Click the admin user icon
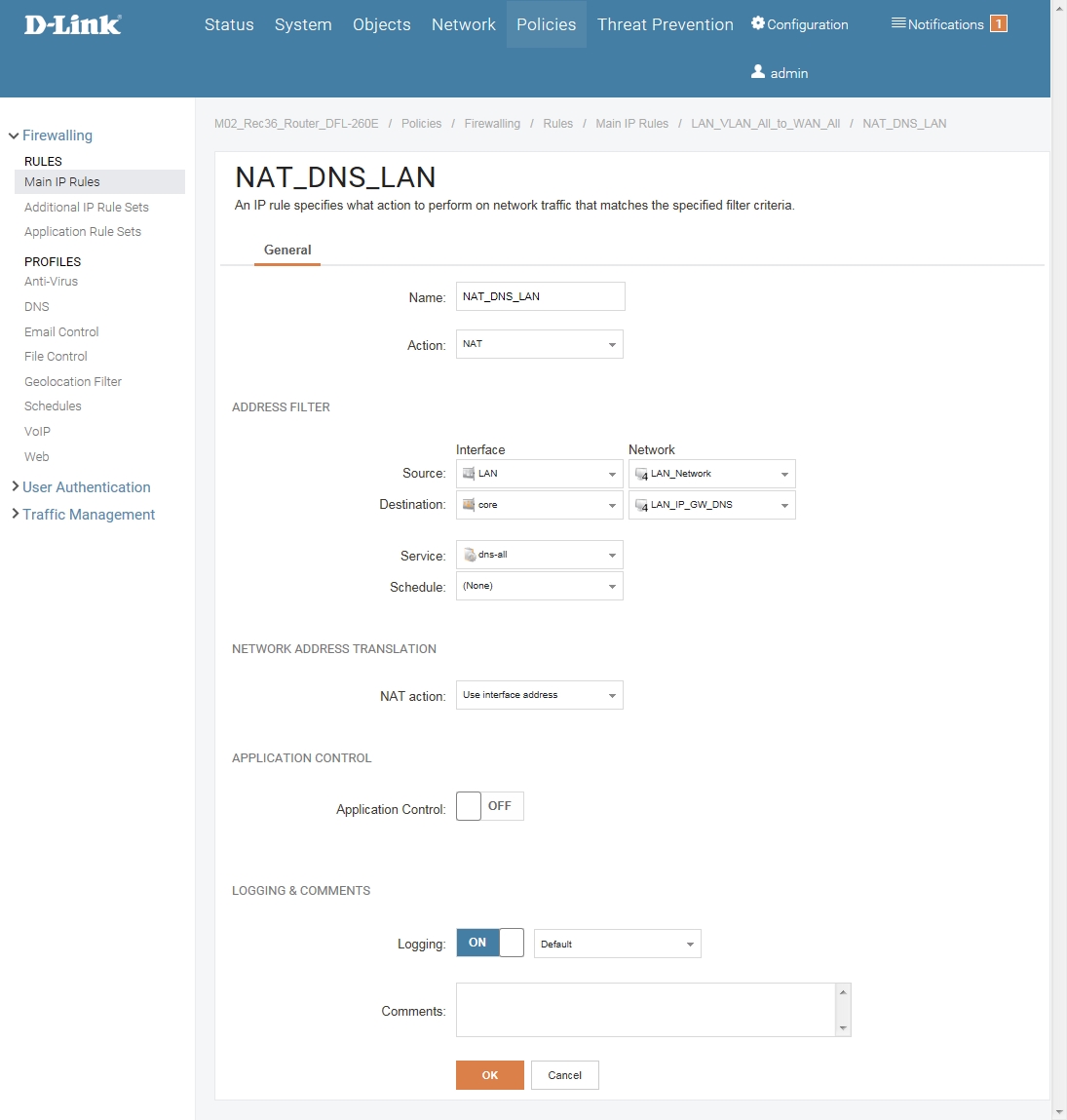 [x=758, y=72]
